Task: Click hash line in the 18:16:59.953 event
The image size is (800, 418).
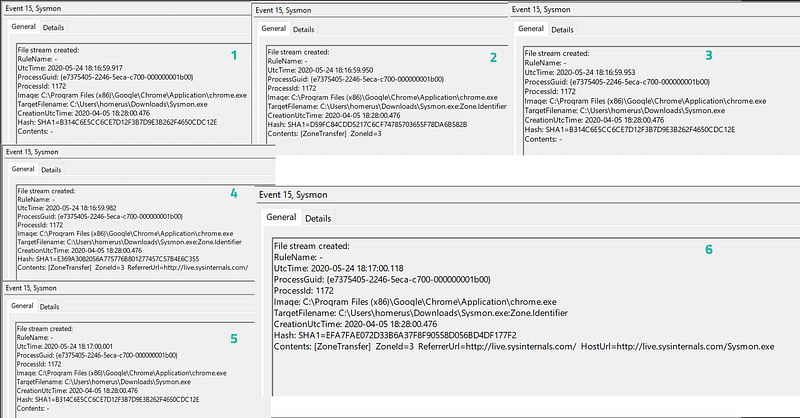Action: (x=630, y=130)
